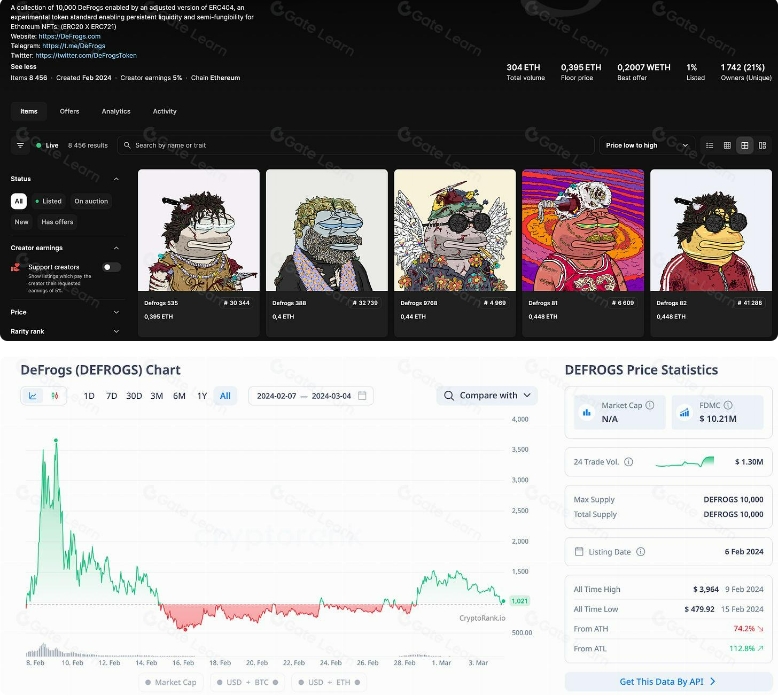Image resolution: width=779 pixels, height=696 pixels.
Task: Toggle the USD / BTC chart series
Action: point(247,682)
